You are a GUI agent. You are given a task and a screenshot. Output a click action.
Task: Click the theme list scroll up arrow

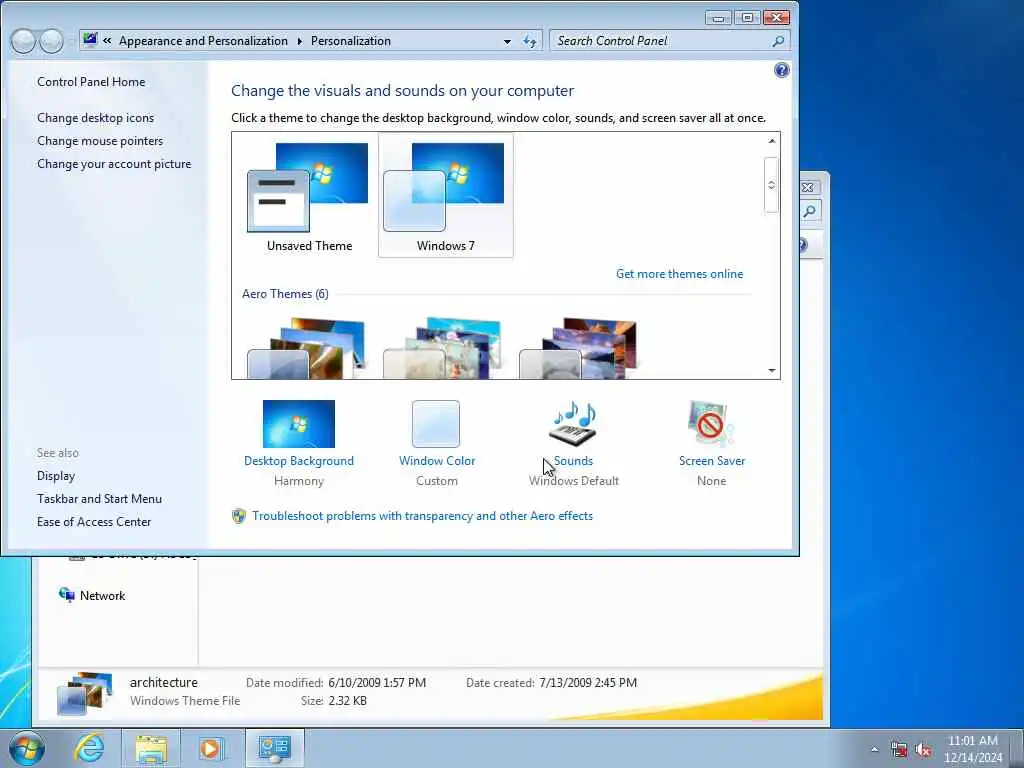[771, 141]
